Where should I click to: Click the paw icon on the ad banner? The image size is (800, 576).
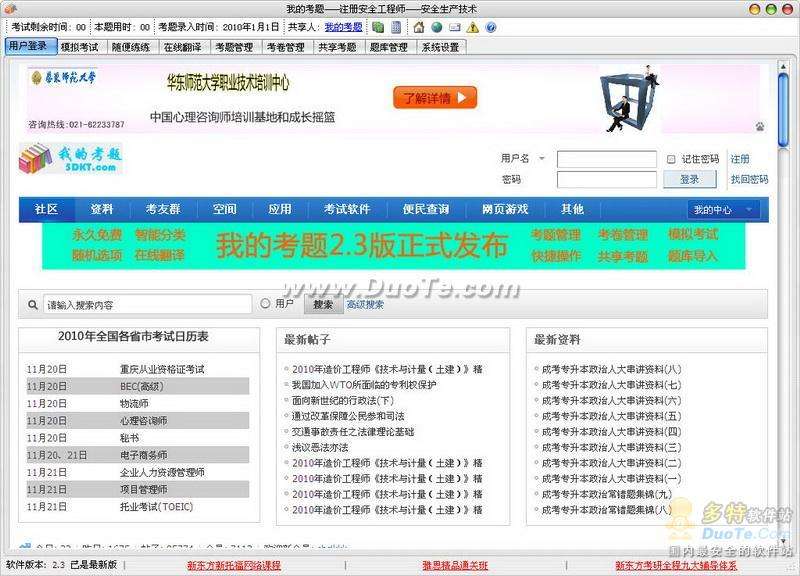(760, 127)
